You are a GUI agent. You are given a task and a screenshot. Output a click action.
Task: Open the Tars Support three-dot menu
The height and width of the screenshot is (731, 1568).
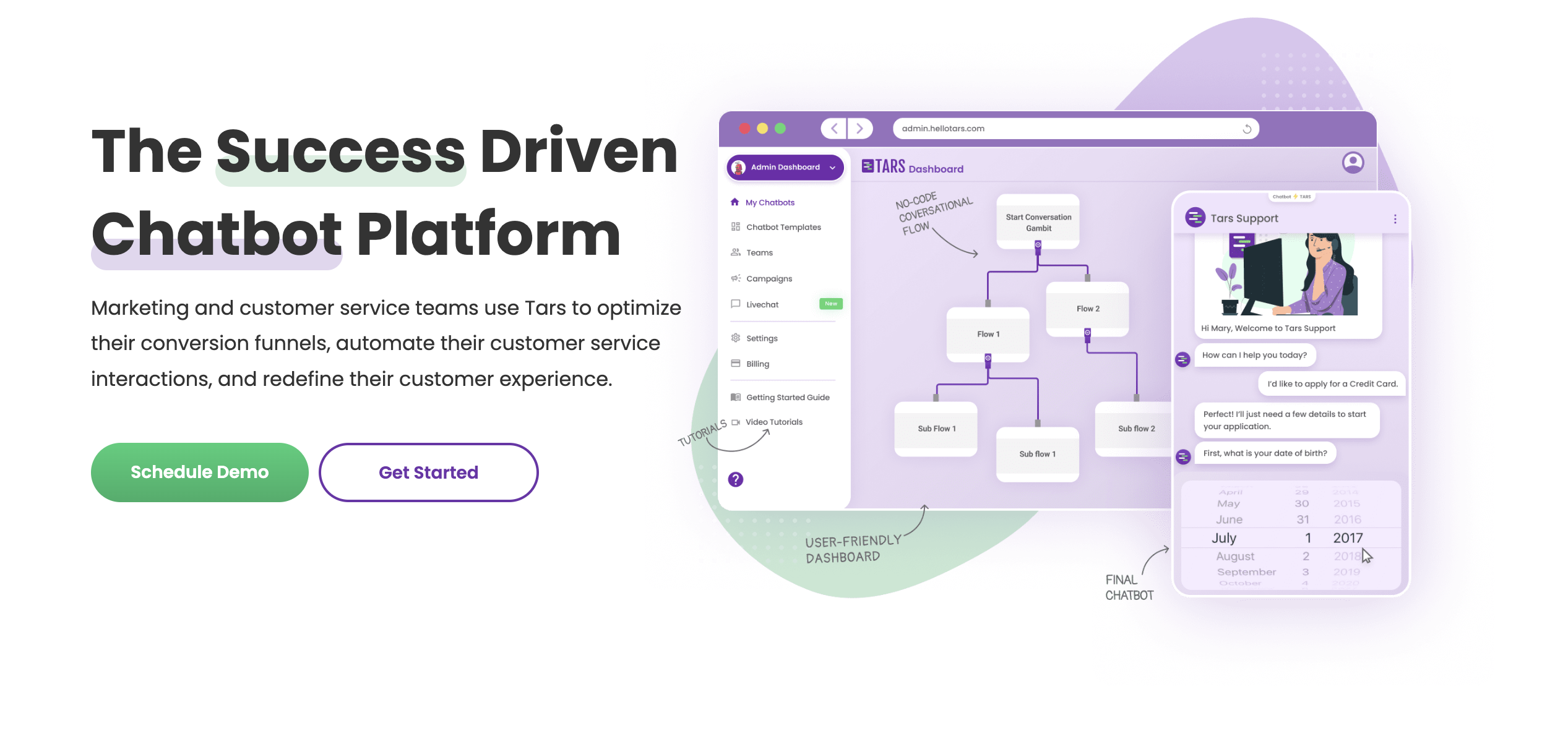point(1395,219)
